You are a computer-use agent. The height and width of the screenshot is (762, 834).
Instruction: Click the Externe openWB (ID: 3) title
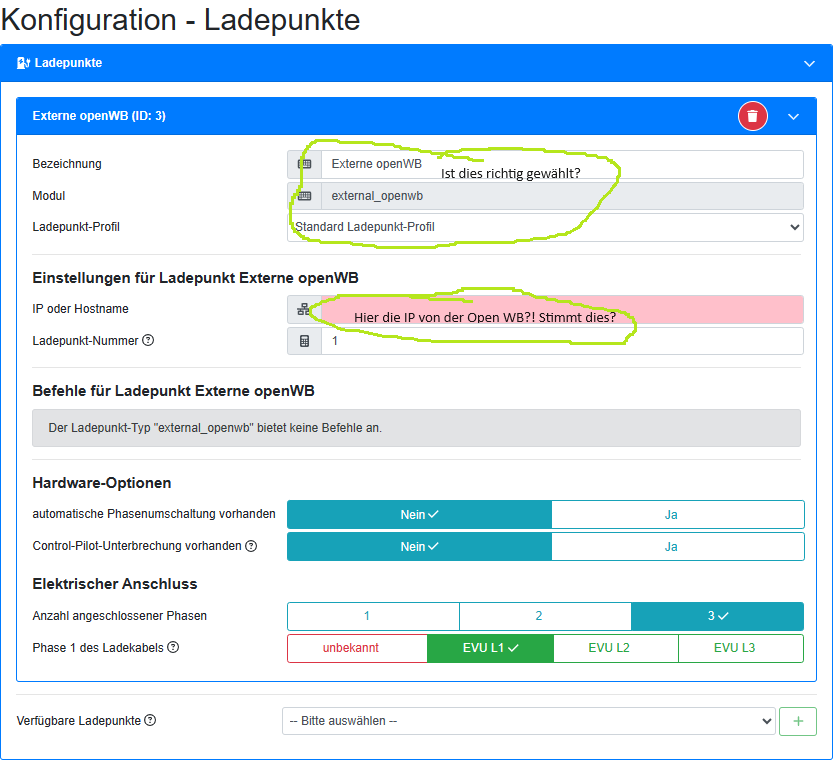coord(99,116)
